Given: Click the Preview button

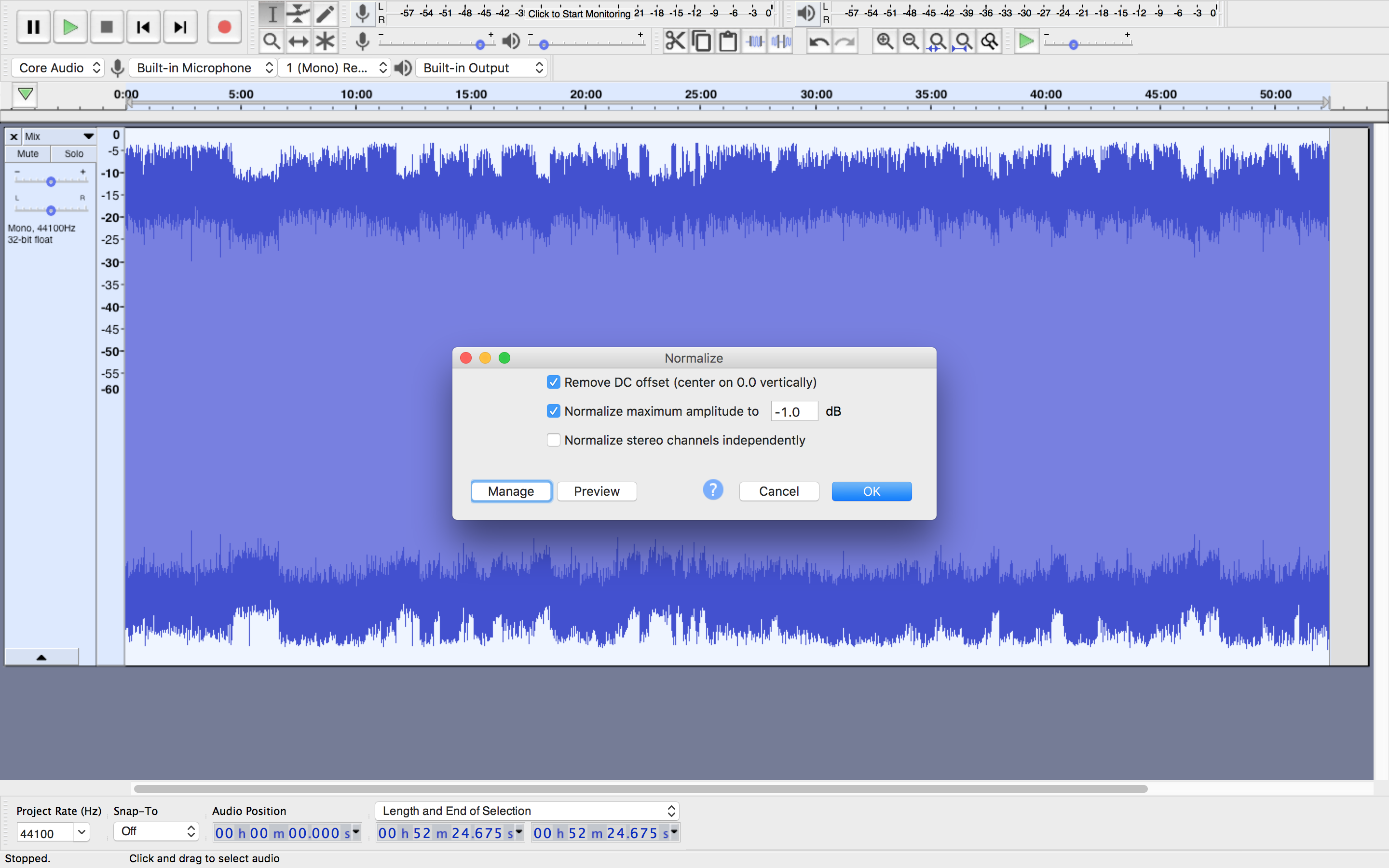Looking at the screenshot, I should coord(596,491).
